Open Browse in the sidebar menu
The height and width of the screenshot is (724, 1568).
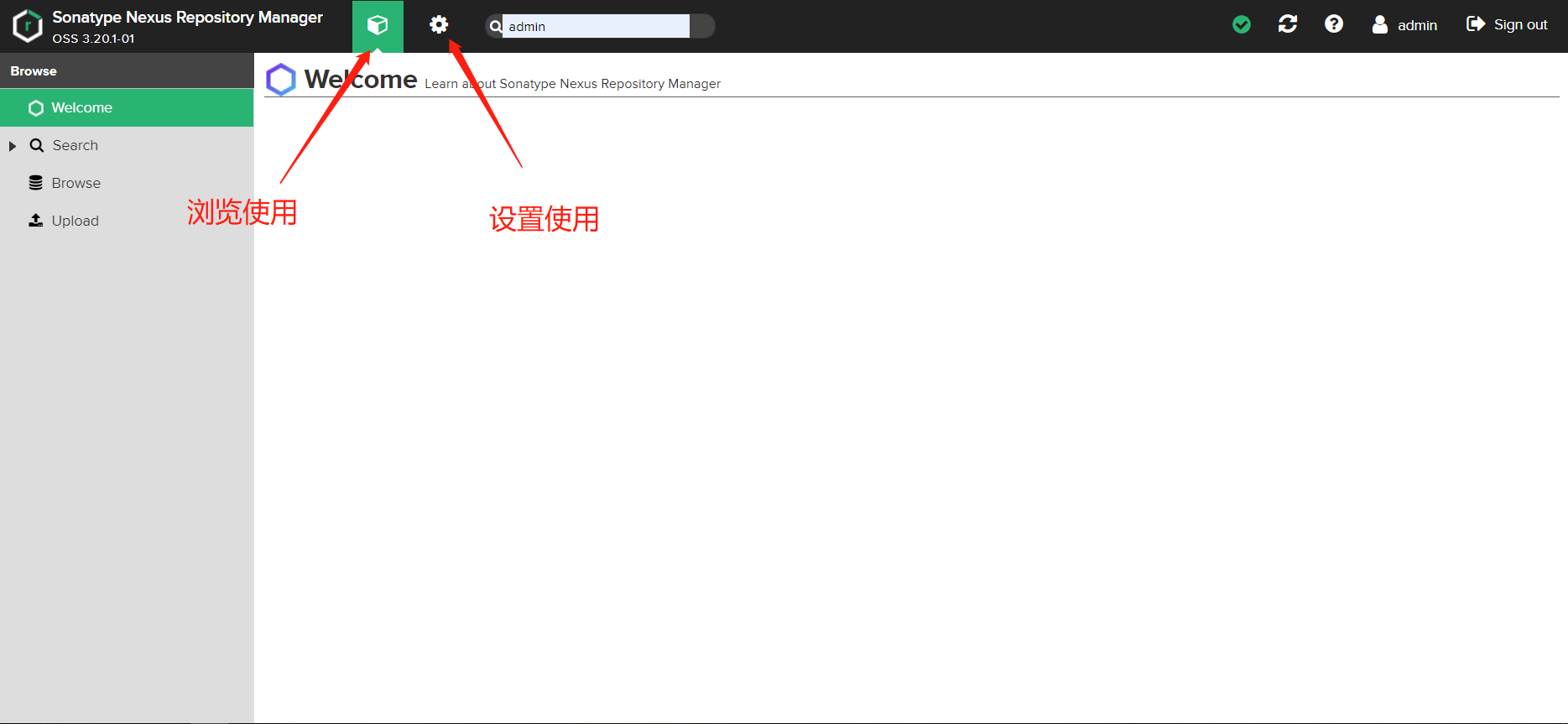click(127, 183)
